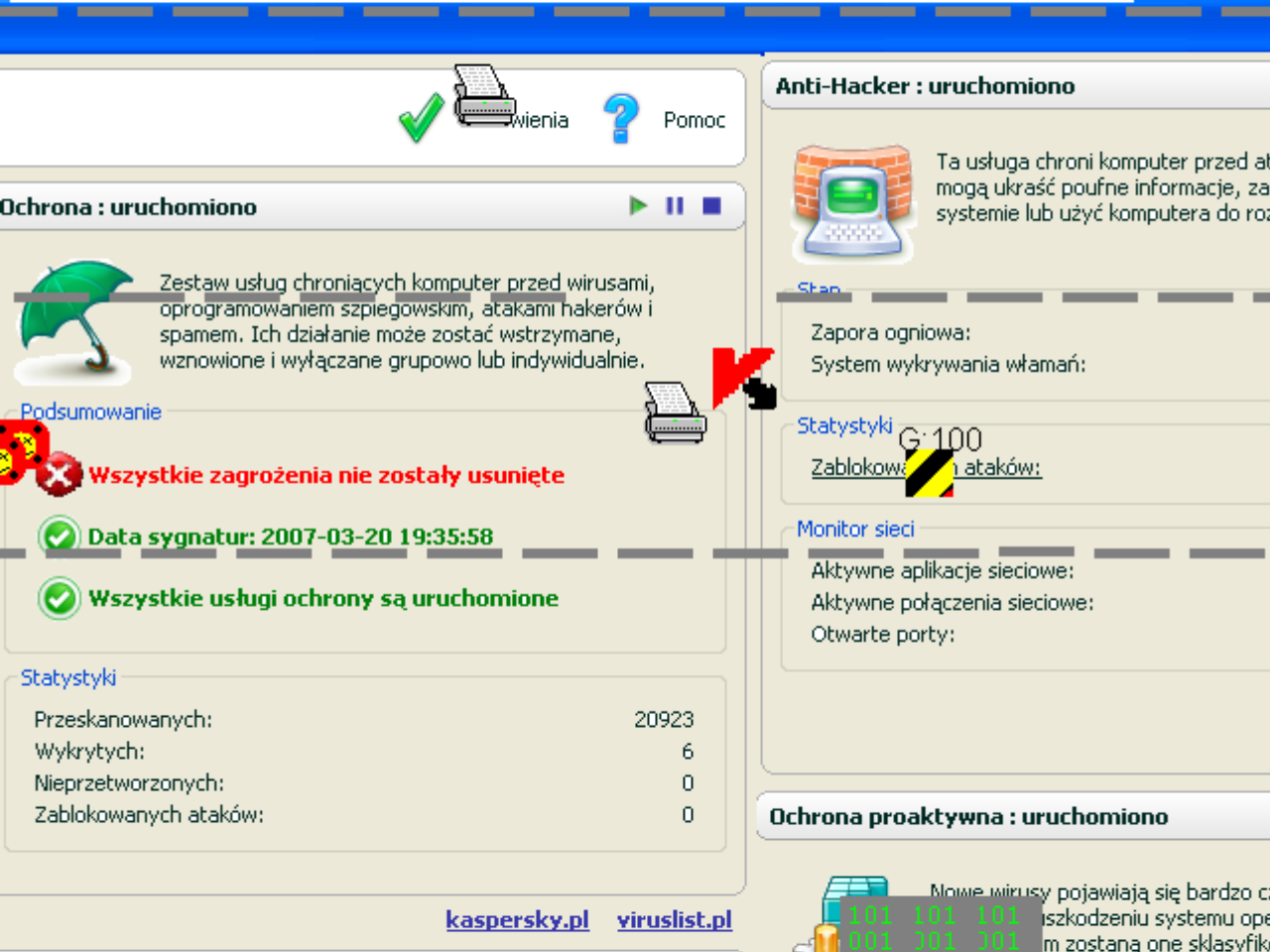Image resolution: width=1270 pixels, height=952 pixels.
Task: Select the Monitor sieci section heading
Action: pos(855,529)
